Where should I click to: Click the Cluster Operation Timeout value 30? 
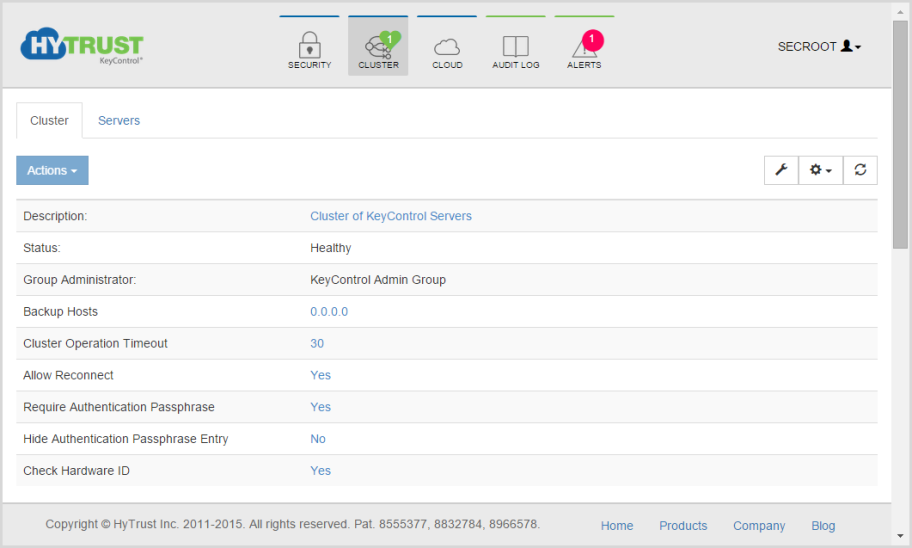pos(317,343)
